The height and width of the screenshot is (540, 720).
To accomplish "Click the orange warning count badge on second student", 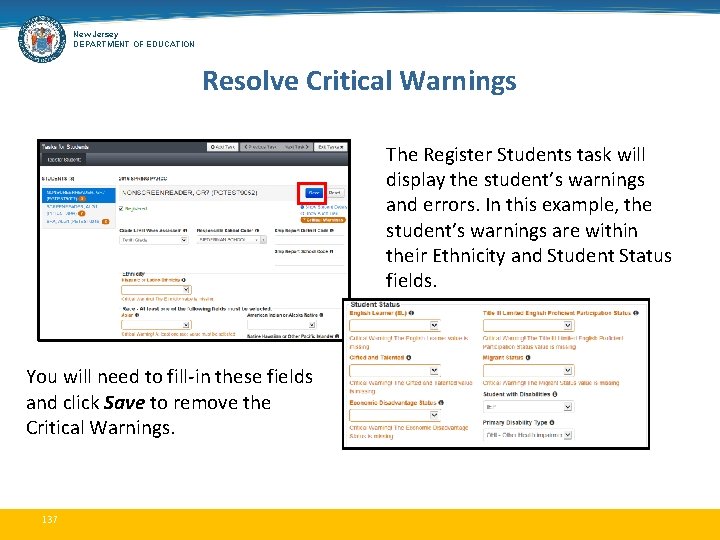I will 82,214.
